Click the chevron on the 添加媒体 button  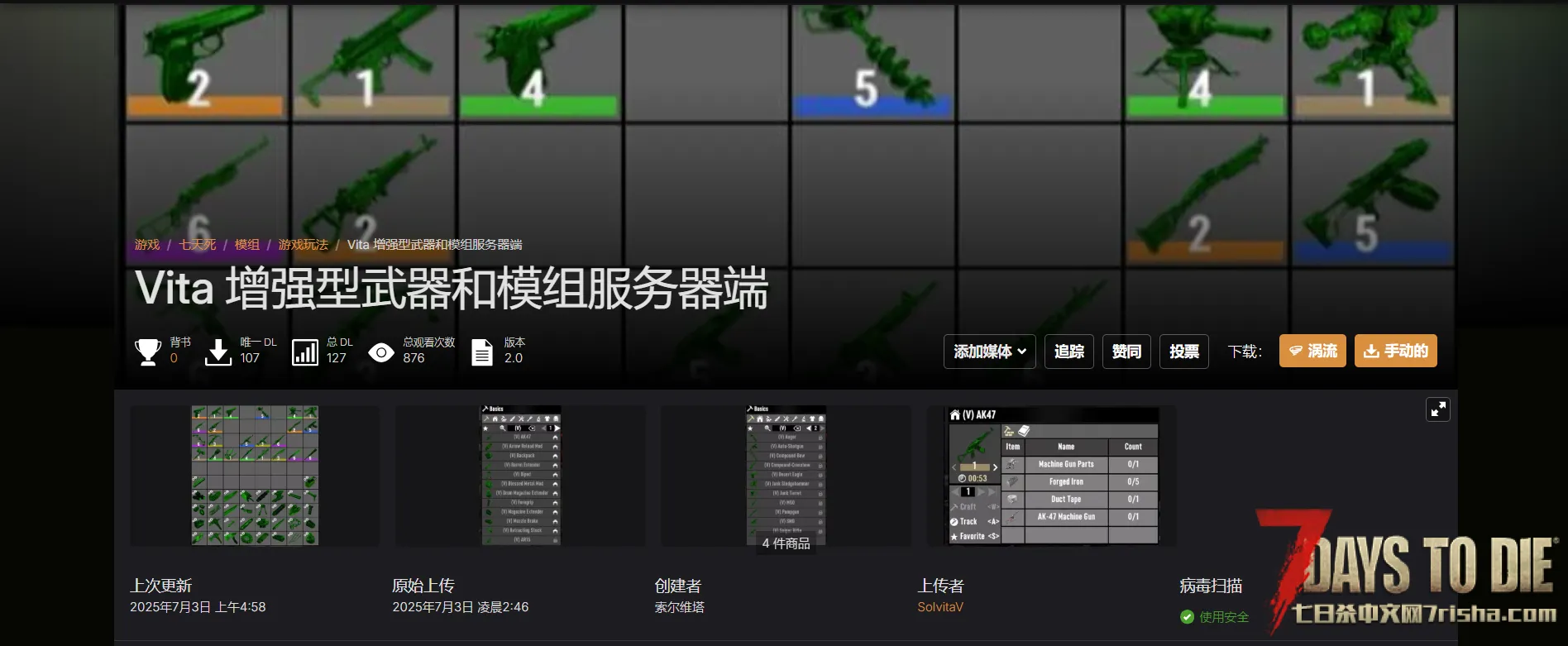[x=1022, y=352]
